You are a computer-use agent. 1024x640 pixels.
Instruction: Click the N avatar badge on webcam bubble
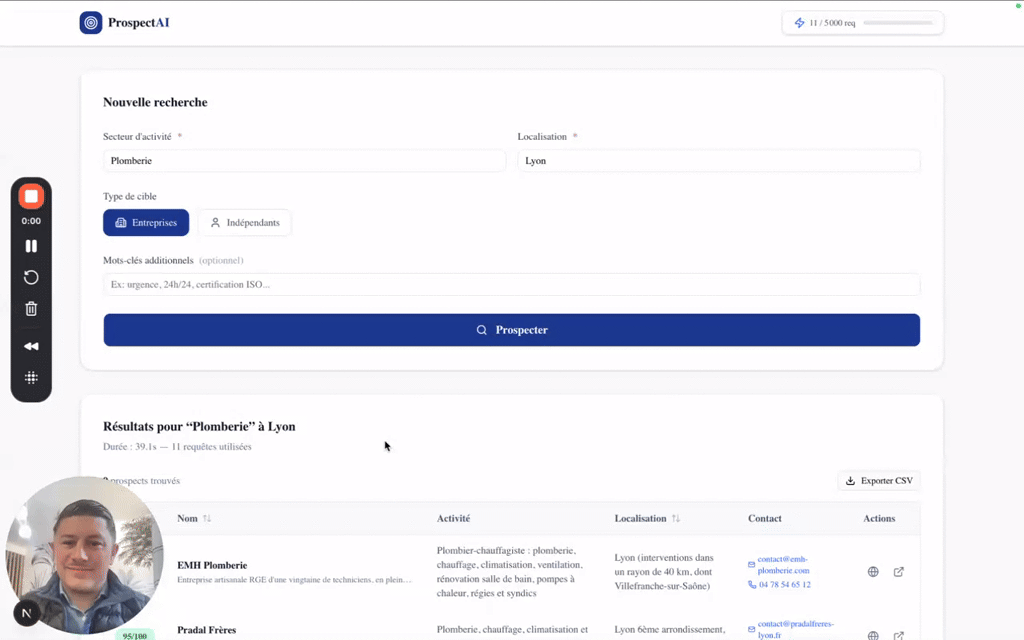click(x=27, y=613)
